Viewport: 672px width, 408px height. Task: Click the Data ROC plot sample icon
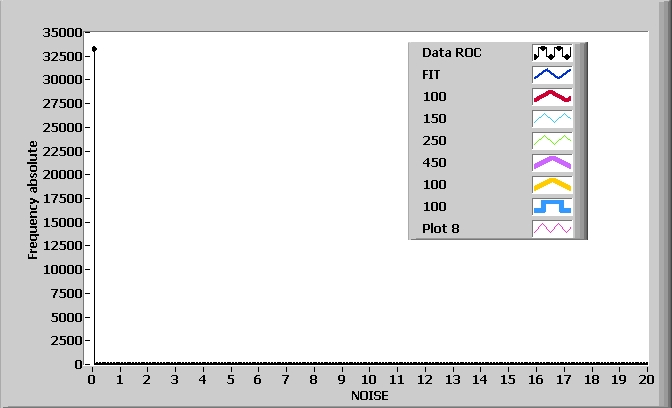[x=552, y=52]
